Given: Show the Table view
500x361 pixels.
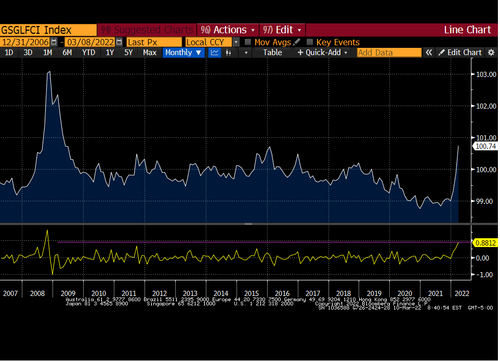Looking at the screenshot, I should point(273,53).
